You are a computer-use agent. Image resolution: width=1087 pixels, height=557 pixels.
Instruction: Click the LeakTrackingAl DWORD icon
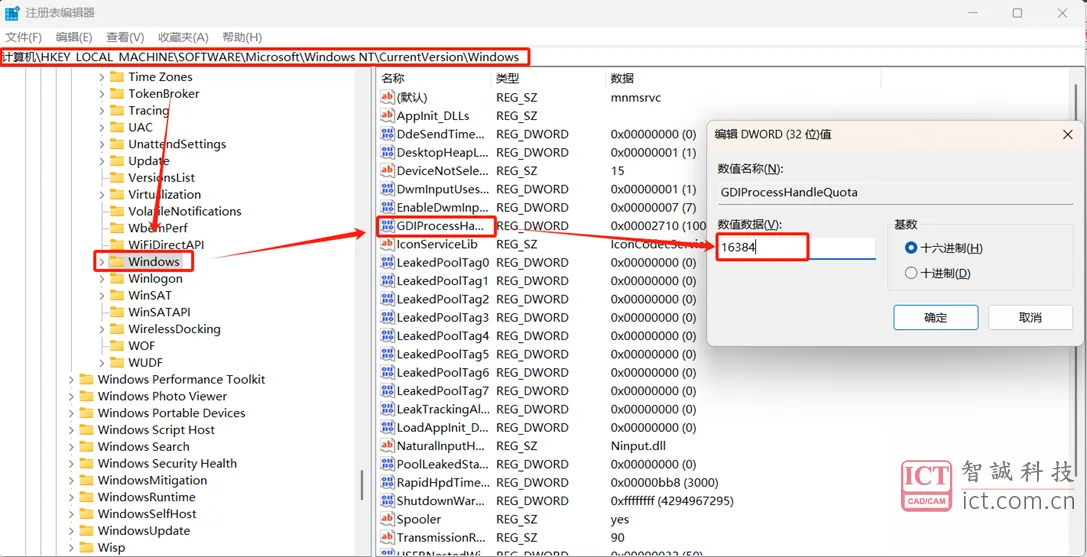click(388, 409)
